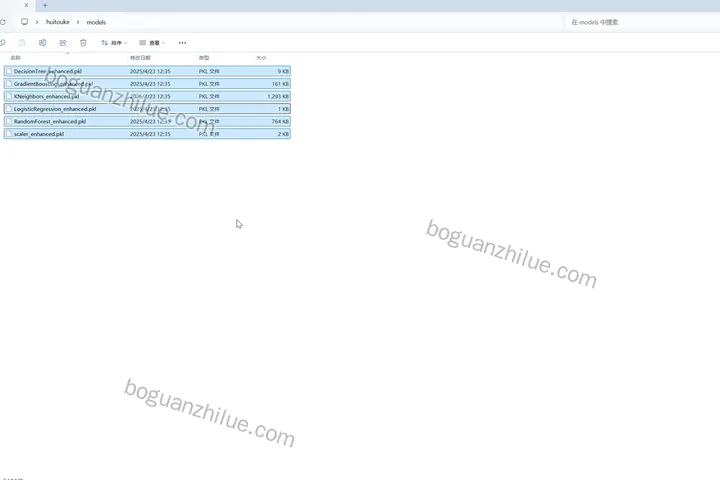This screenshot has height=480, width=720.
Task: Click the This PC monitor icon in address bar
Action: click(x=24, y=22)
